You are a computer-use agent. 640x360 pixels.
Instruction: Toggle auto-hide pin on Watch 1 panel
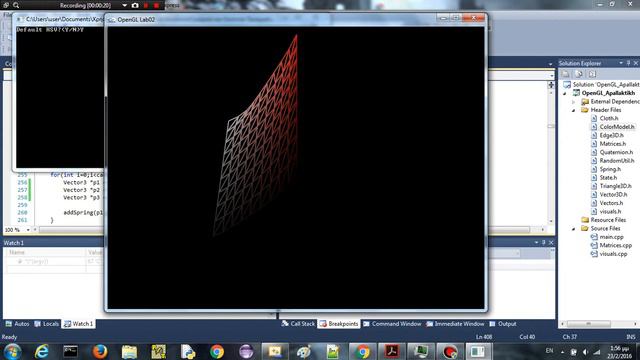click(x=544, y=242)
